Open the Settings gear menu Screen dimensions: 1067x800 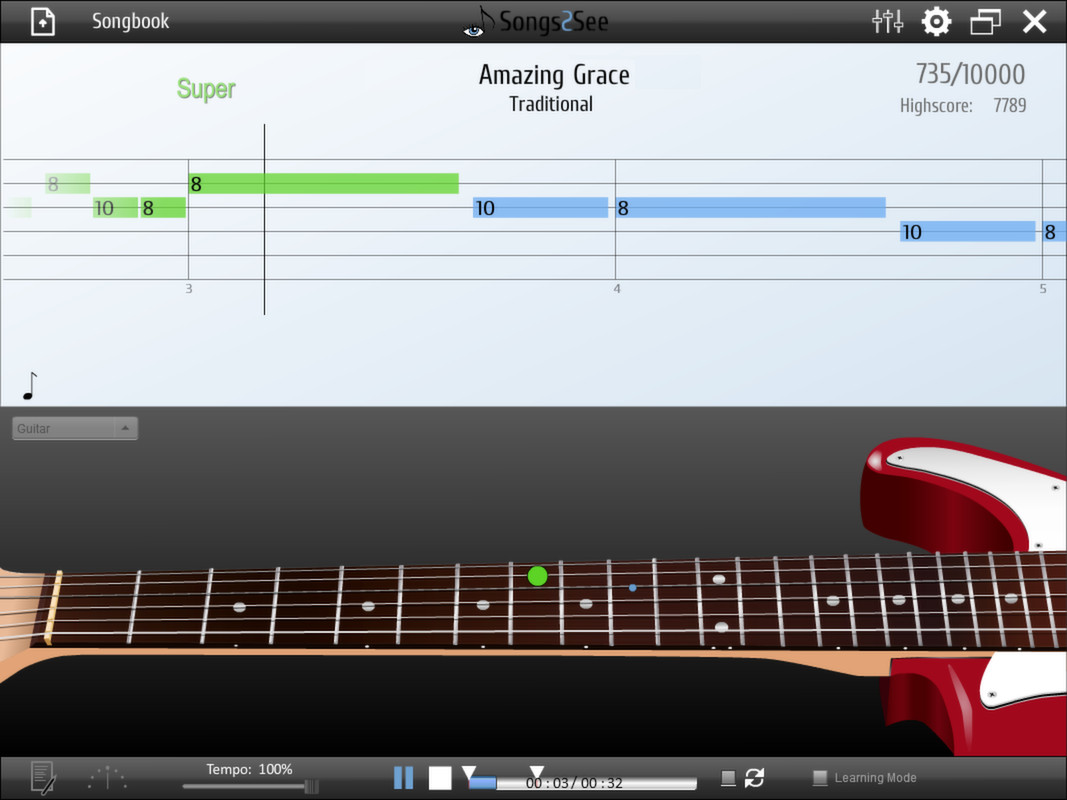936,20
